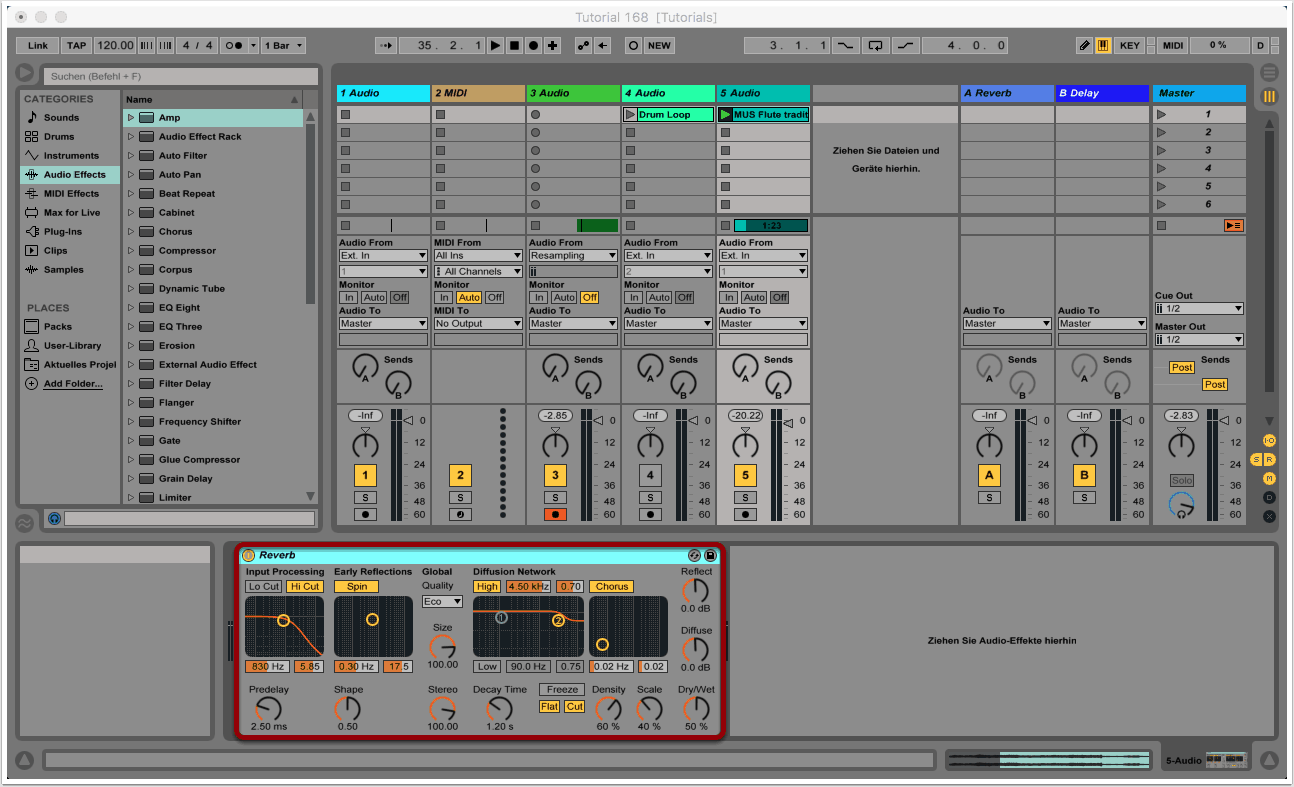Click the Reverb device activator icon

point(248,555)
